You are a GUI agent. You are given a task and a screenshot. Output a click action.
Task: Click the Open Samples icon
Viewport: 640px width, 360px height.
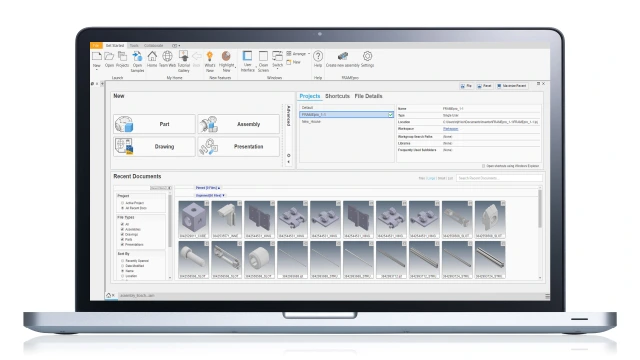[x=137, y=56]
